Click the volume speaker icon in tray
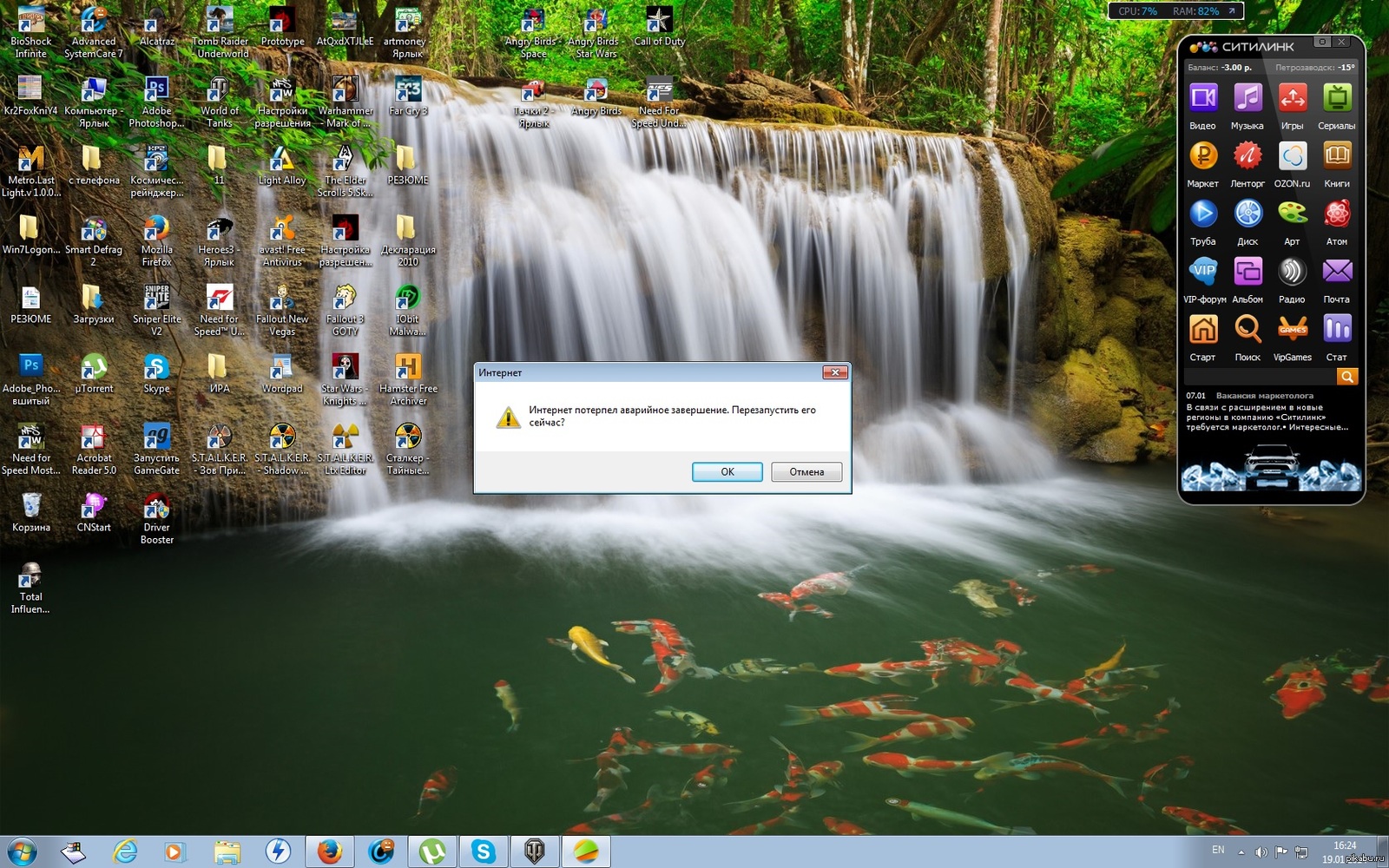 1261,852
